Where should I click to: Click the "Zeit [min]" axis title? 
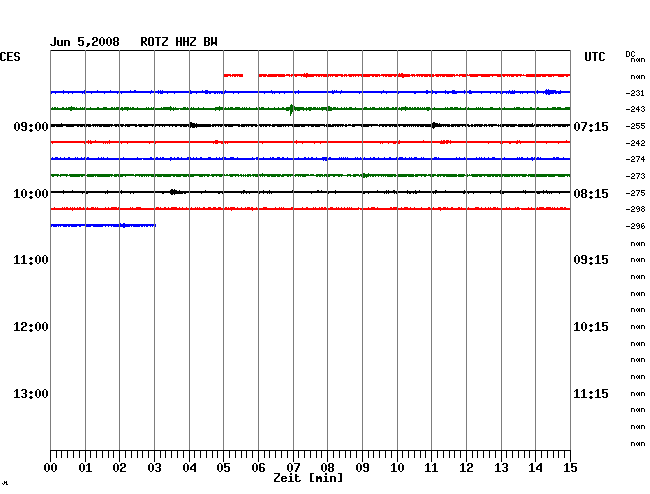[x=308, y=478]
